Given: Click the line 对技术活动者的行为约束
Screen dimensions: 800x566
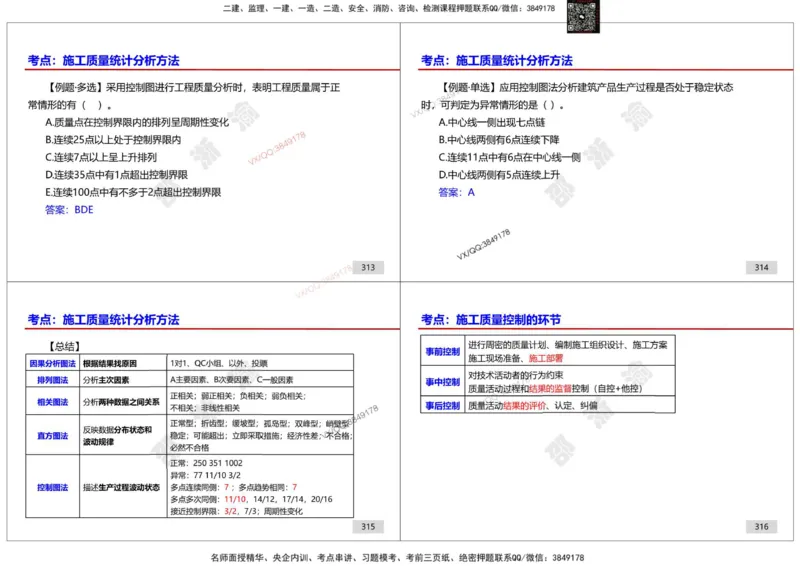Looking at the screenshot, I should (x=515, y=375).
